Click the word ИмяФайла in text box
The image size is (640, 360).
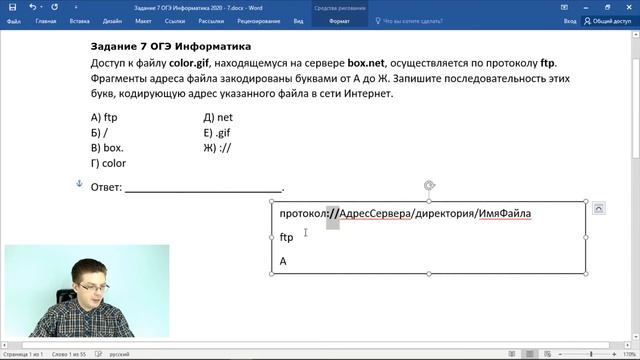(505, 213)
